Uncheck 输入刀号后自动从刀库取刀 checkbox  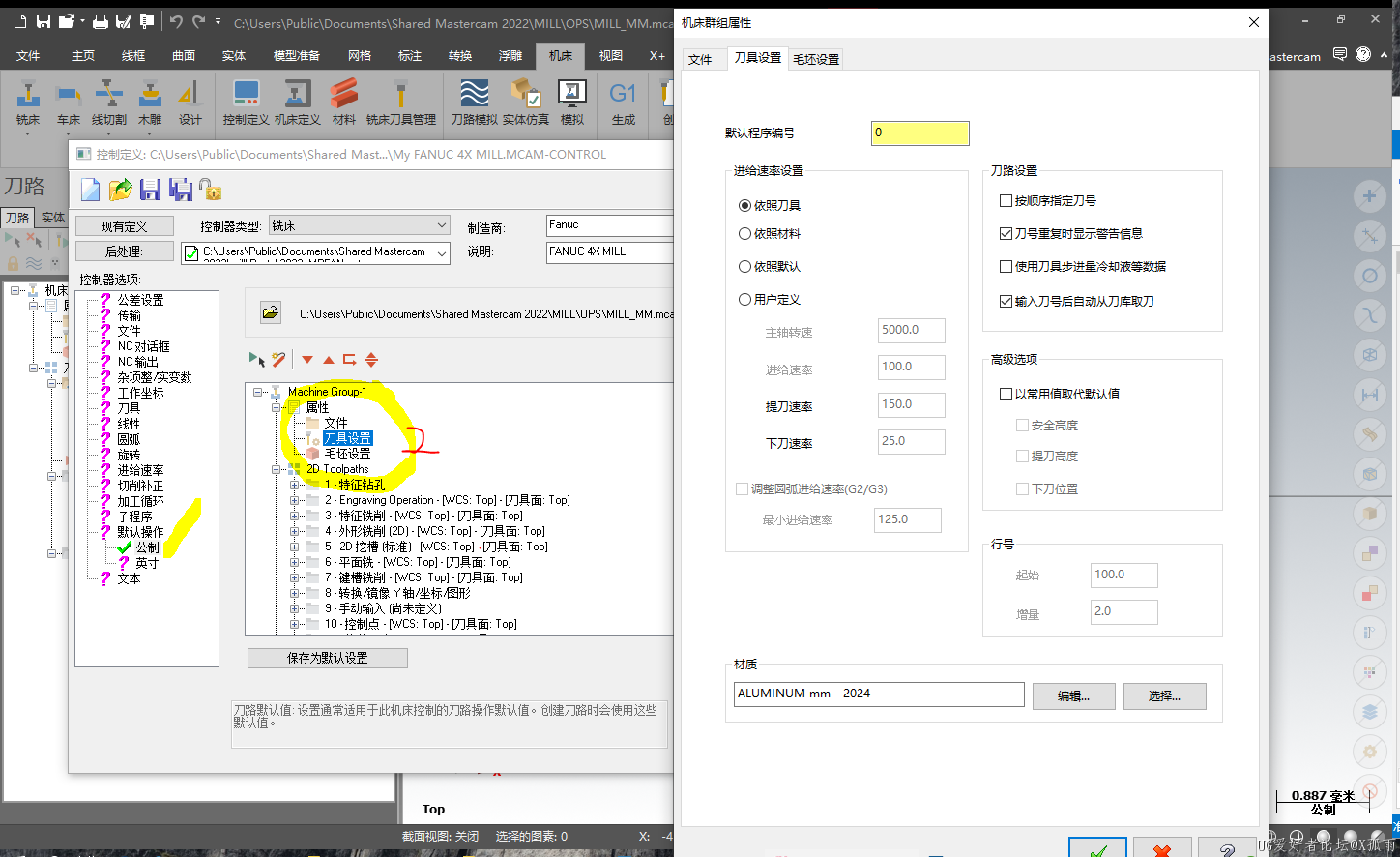click(1006, 301)
